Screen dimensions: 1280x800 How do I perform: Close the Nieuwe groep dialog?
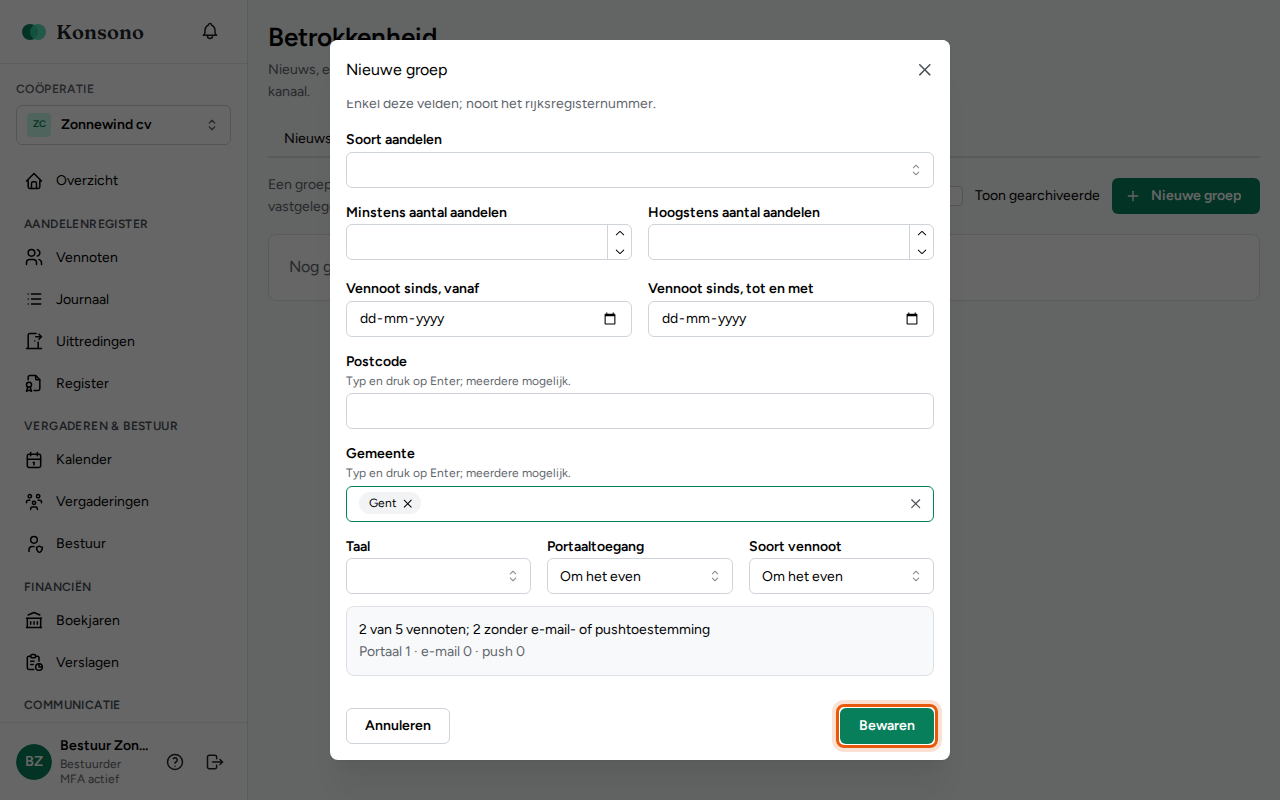[x=924, y=70]
